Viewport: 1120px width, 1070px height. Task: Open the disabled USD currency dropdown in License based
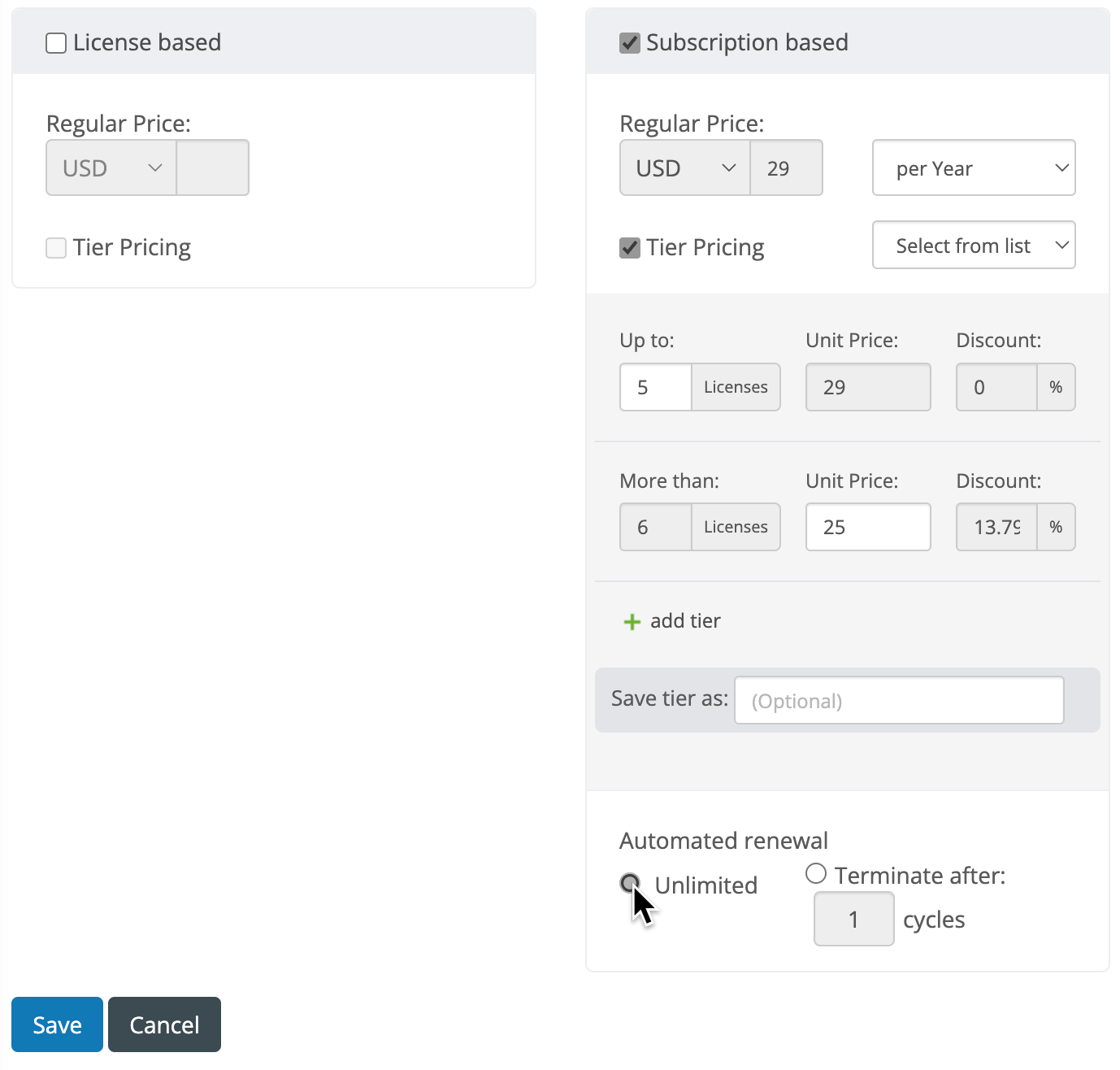(111, 168)
